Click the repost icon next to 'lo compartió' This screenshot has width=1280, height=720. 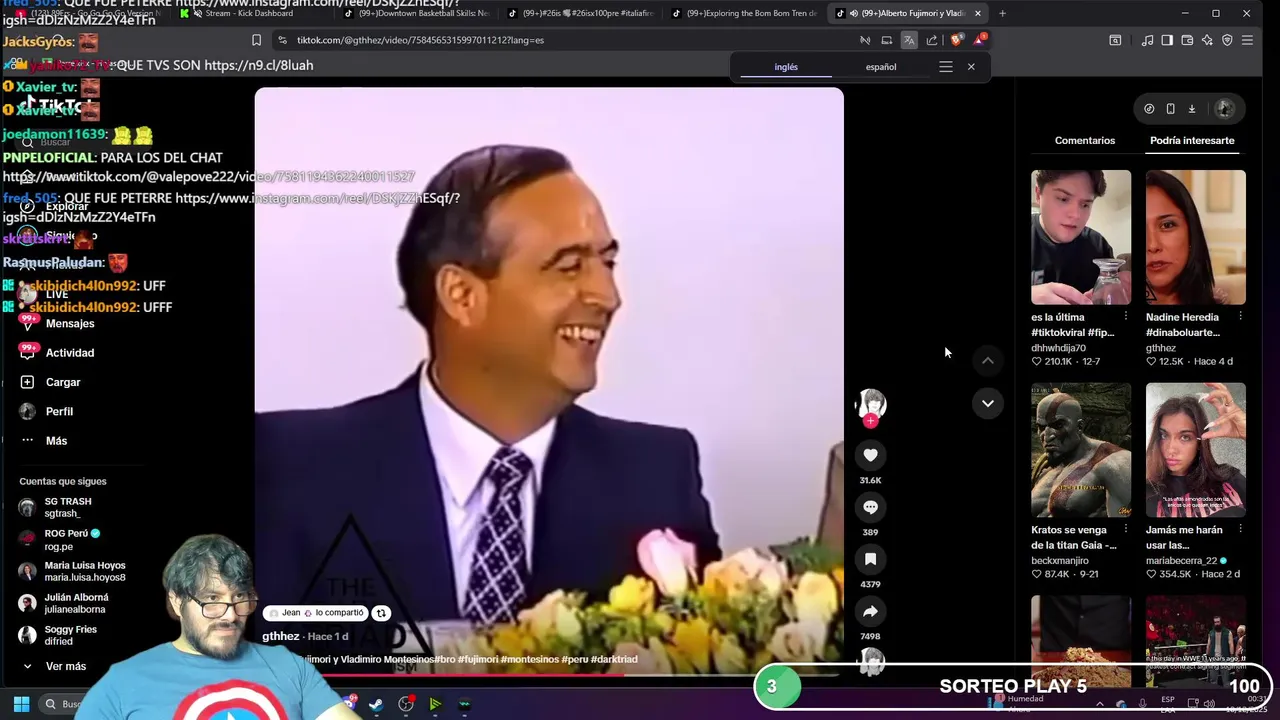(381, 613)
